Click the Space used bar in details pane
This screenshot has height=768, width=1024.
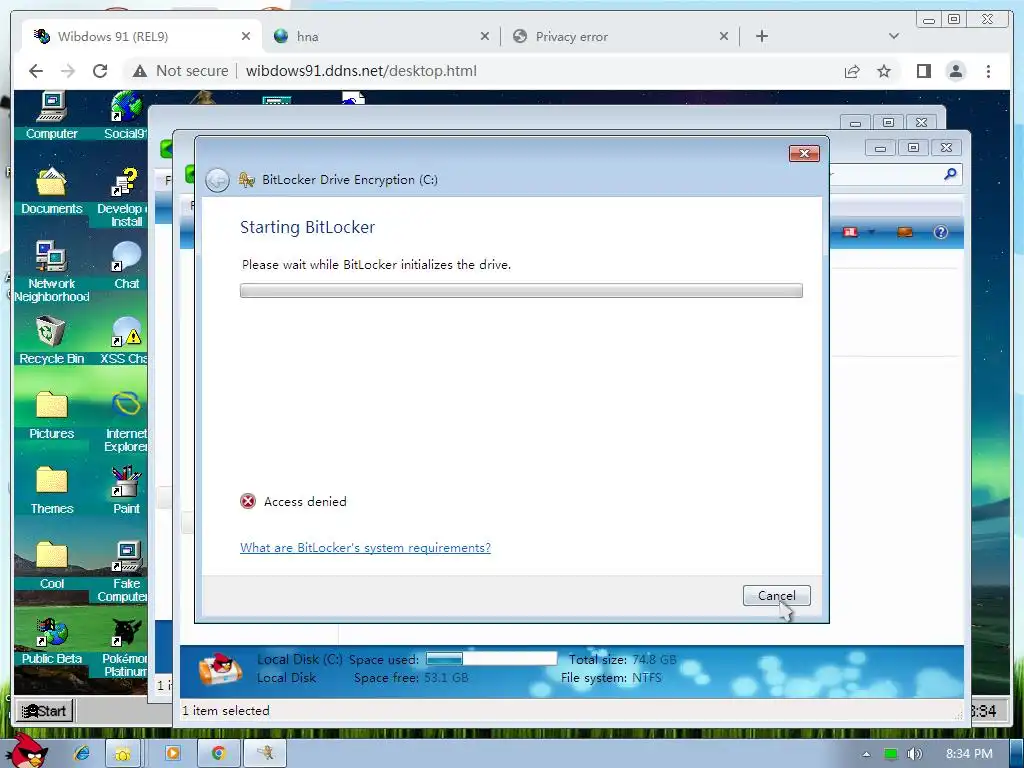coord(492,658)
